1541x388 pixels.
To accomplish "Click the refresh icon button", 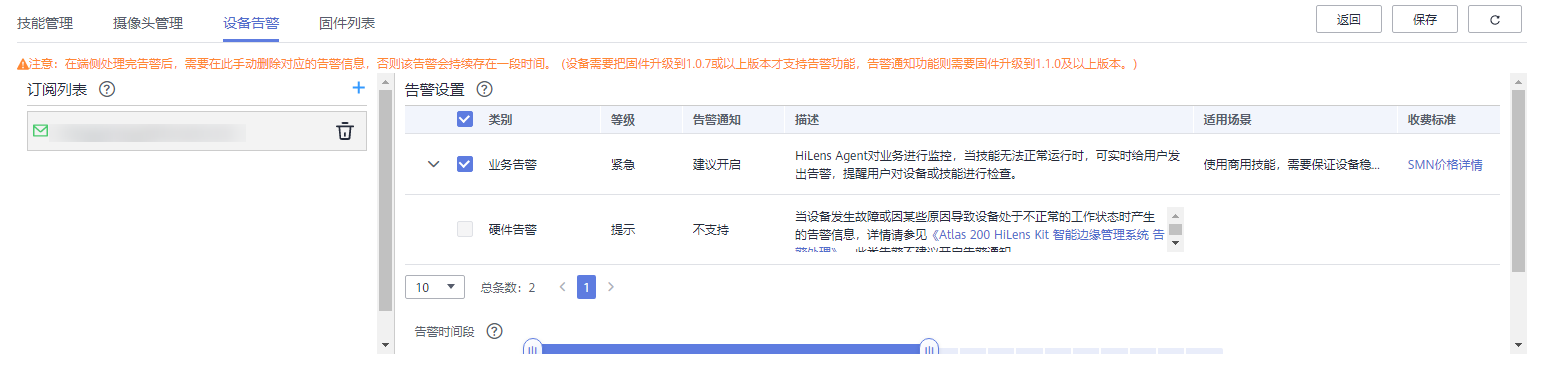I will click(1494, 19).
